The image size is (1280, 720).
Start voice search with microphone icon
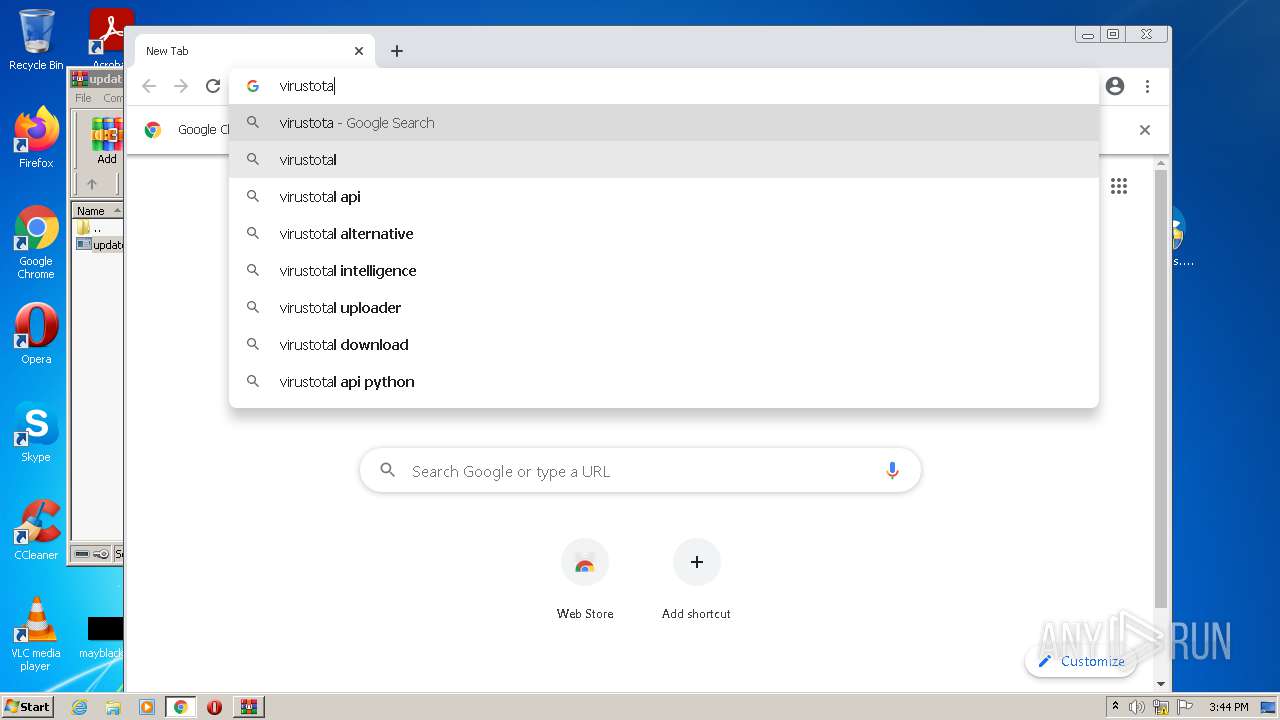tap(892, 471)
